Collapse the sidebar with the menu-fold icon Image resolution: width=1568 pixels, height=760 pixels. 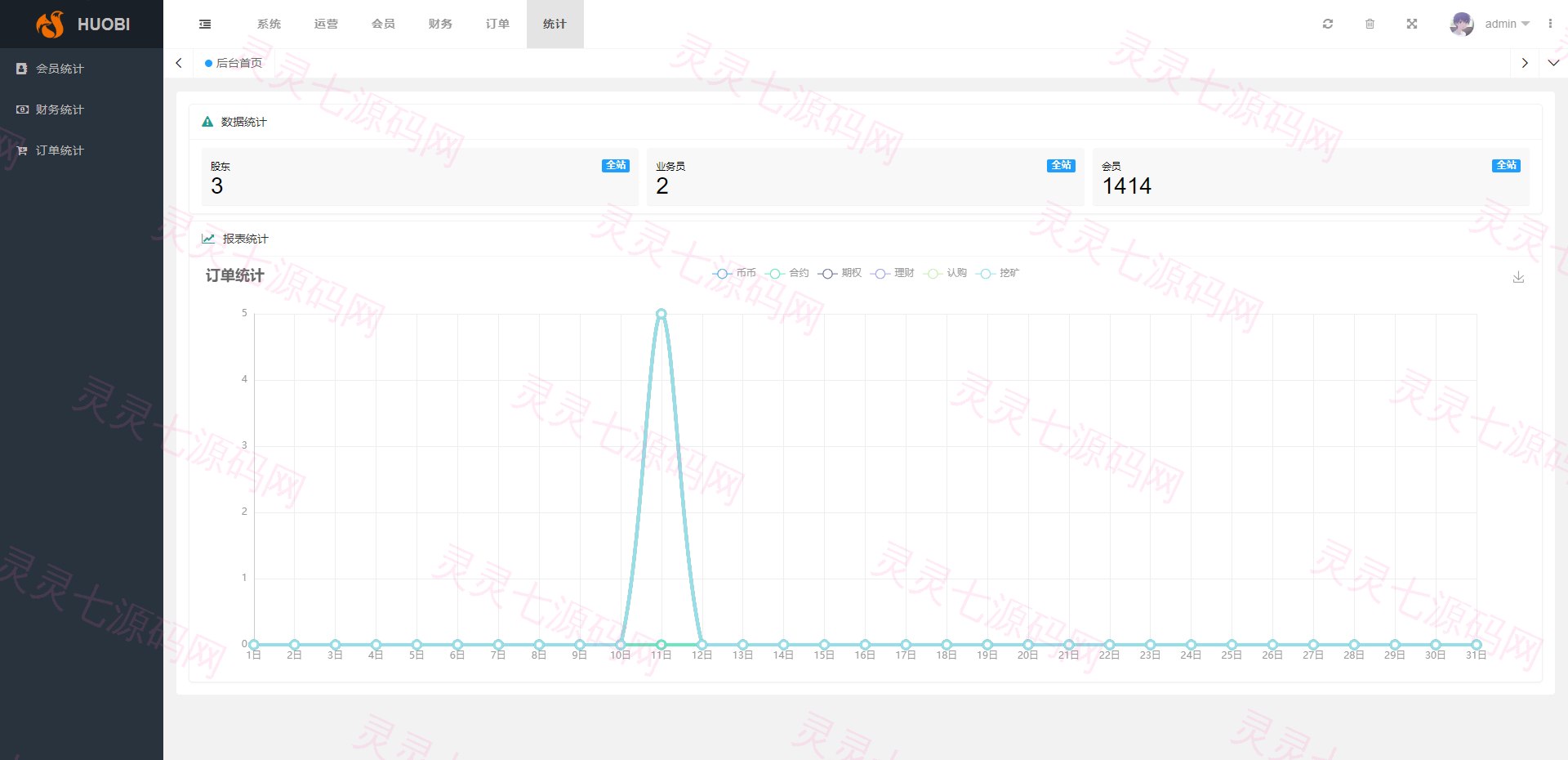[x=205, y=25]
